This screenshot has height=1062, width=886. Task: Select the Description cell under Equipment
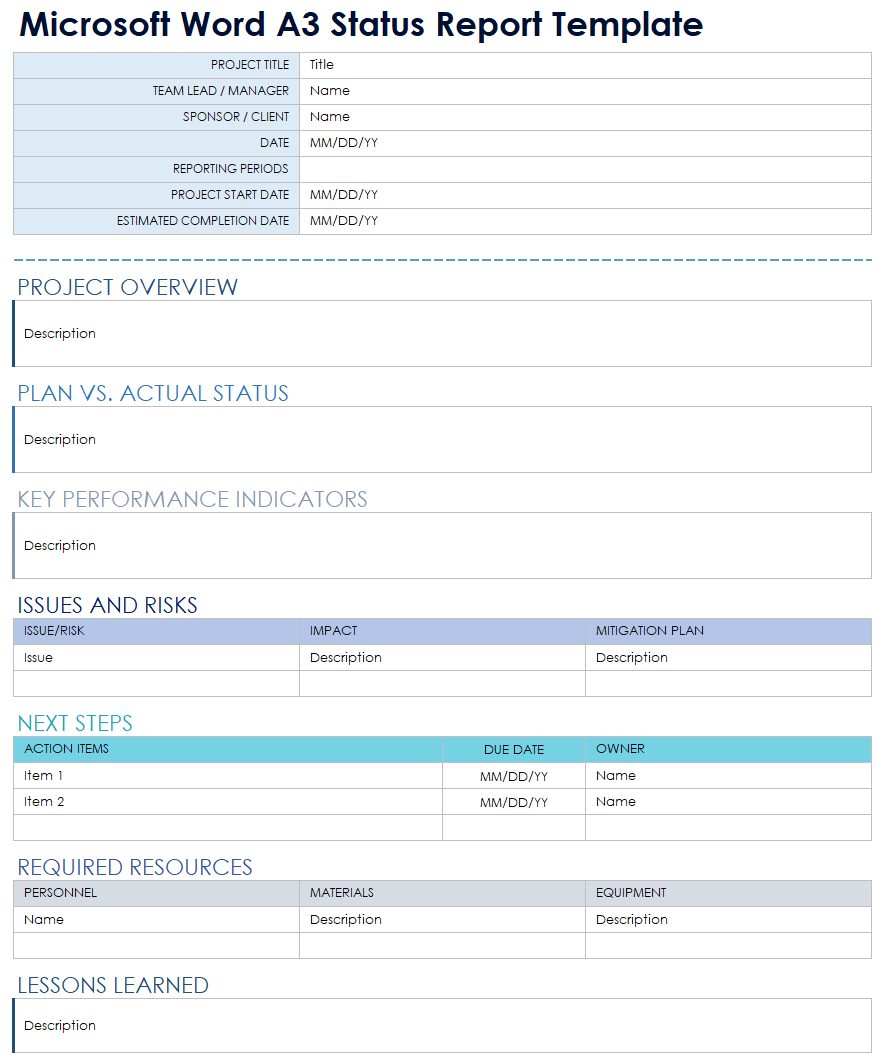pyautogui.click(x=727, y=920)
